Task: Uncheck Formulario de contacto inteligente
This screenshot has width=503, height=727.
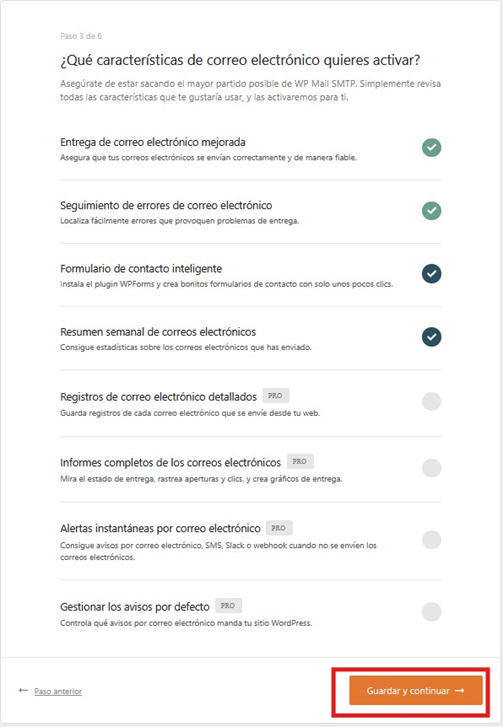Action: click(431, 274)
